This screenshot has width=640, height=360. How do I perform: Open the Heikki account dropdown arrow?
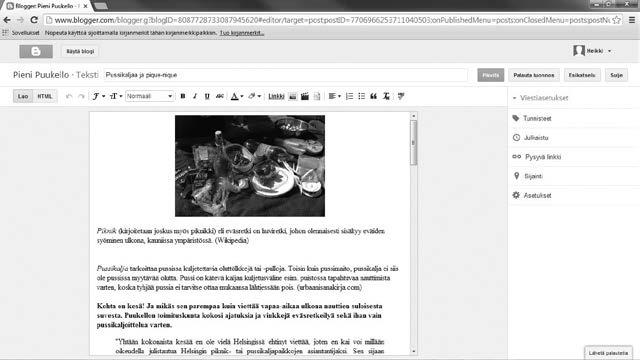pyautogui.click(x=610, y=51)
